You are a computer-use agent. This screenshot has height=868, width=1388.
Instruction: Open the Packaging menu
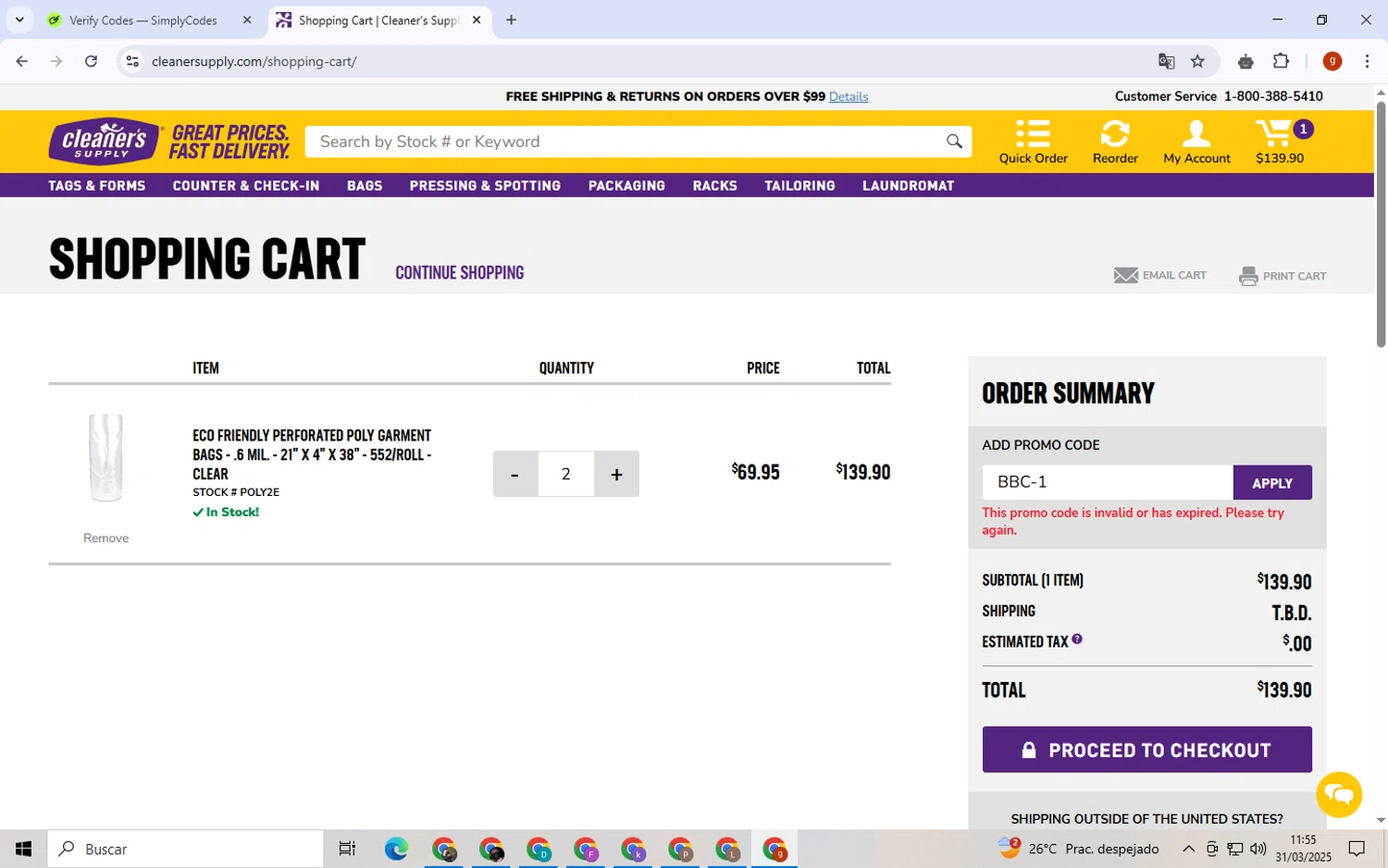point(626,186)
